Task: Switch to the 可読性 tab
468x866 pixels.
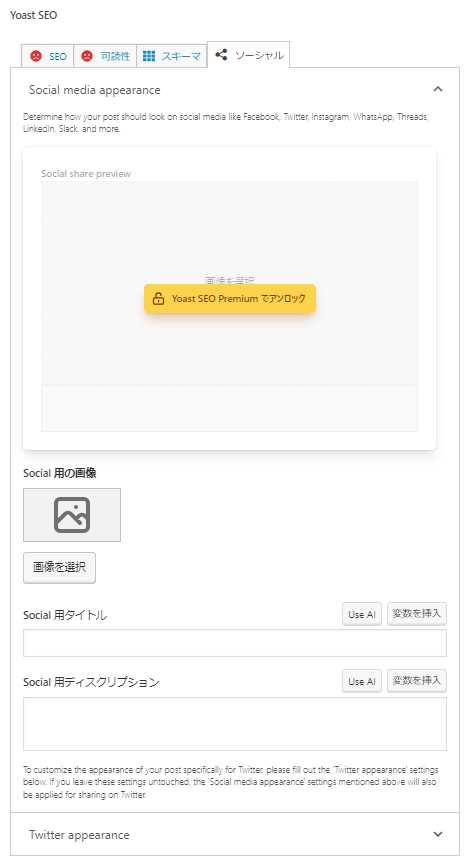Action: 105,56
